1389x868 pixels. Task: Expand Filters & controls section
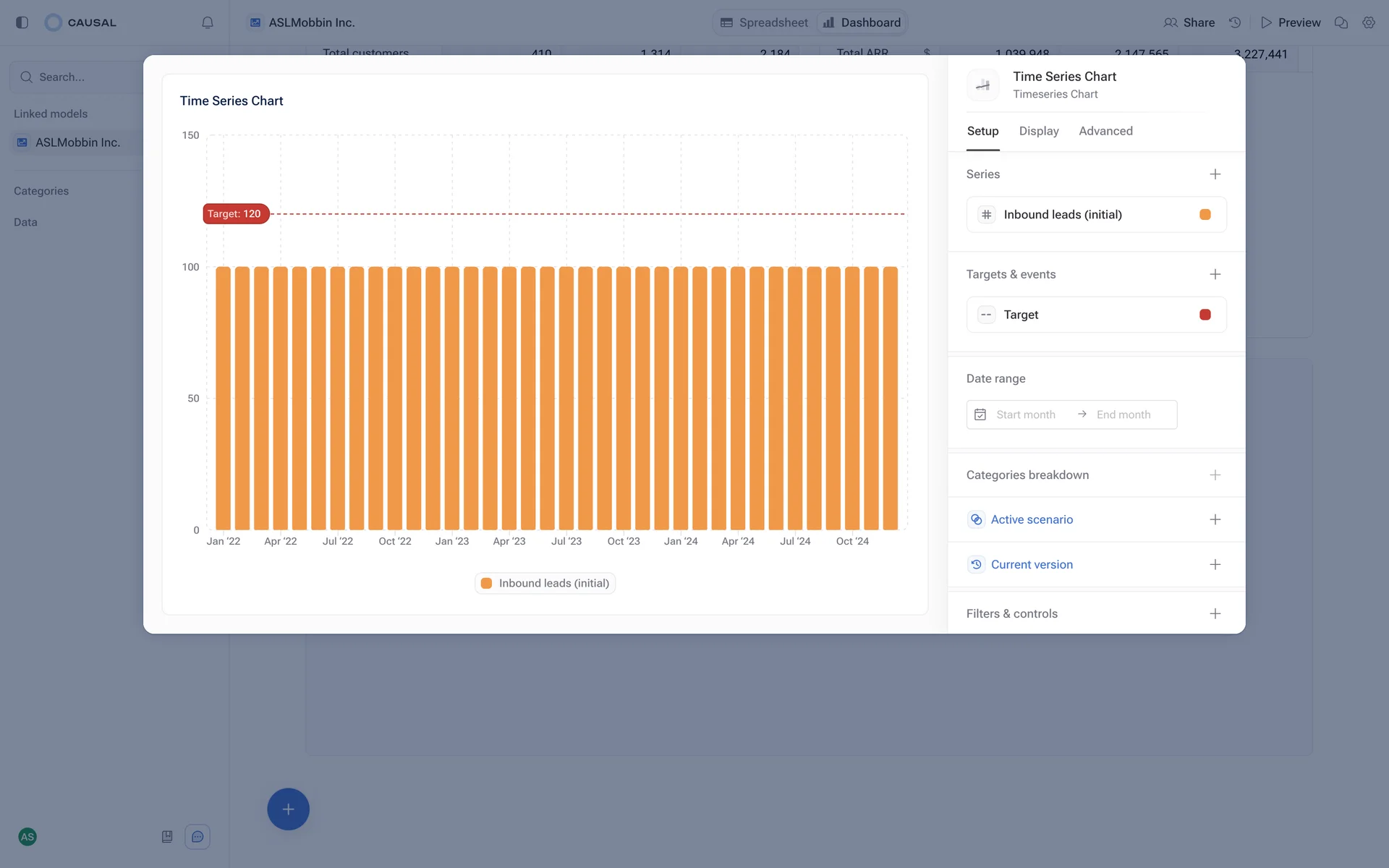[x=1215, y=613]
